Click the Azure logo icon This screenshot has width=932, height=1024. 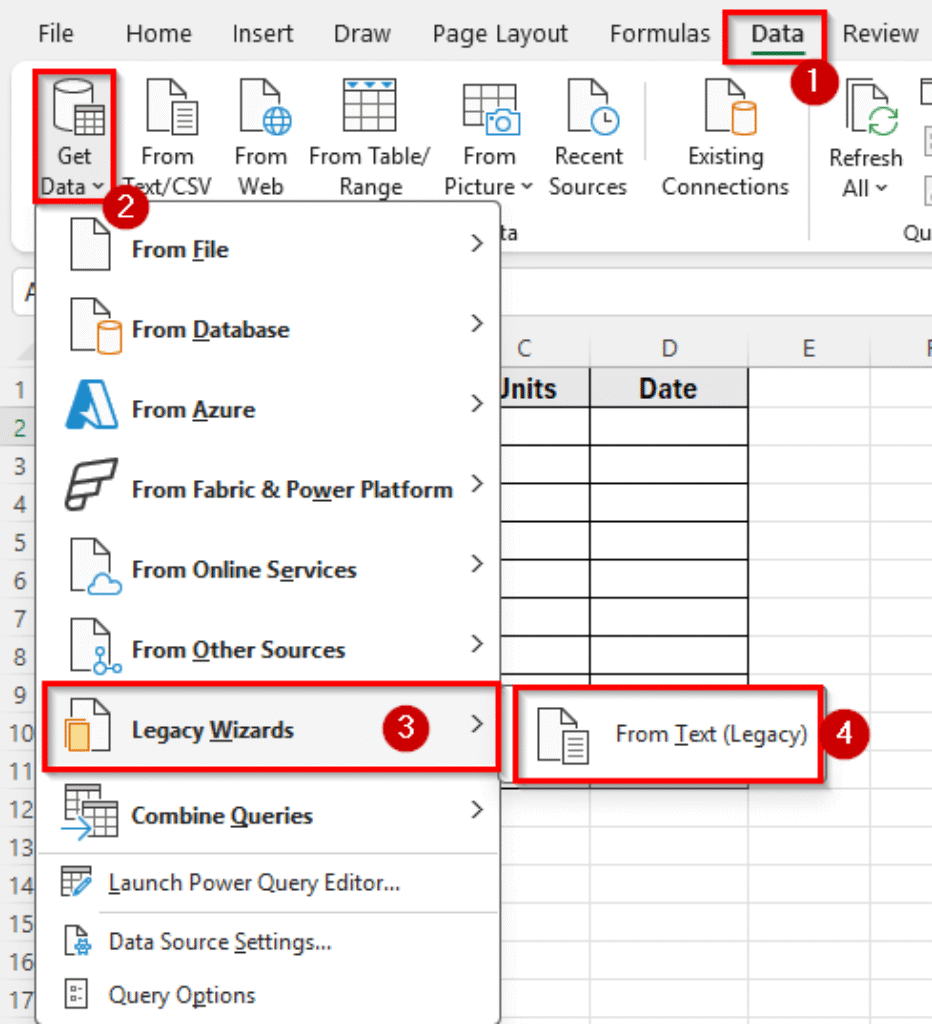click(x=92, y=404)
